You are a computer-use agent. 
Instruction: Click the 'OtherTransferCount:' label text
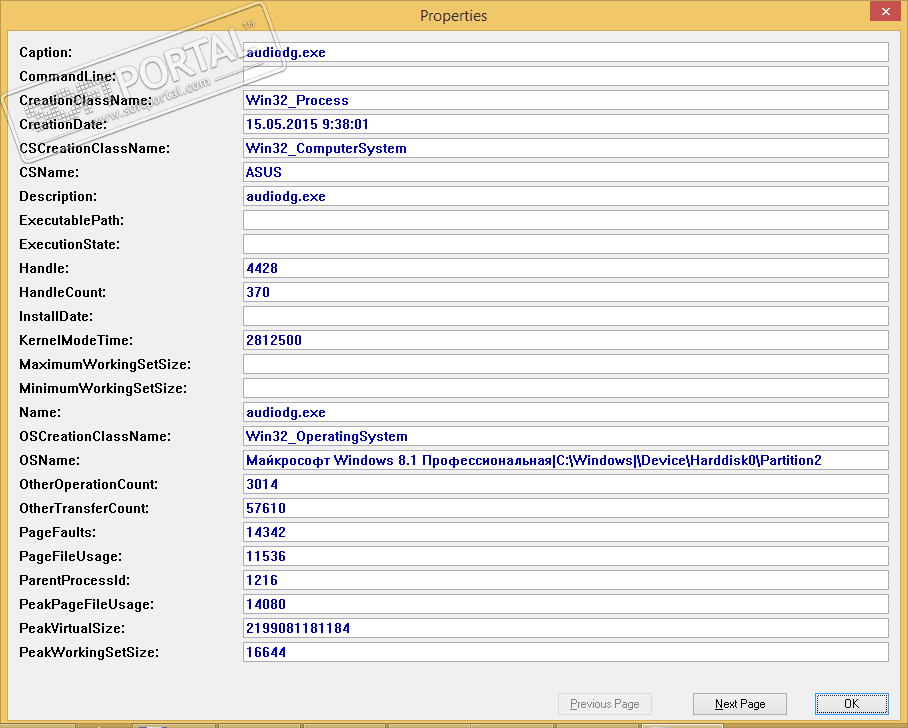click(x=84, y=508)
